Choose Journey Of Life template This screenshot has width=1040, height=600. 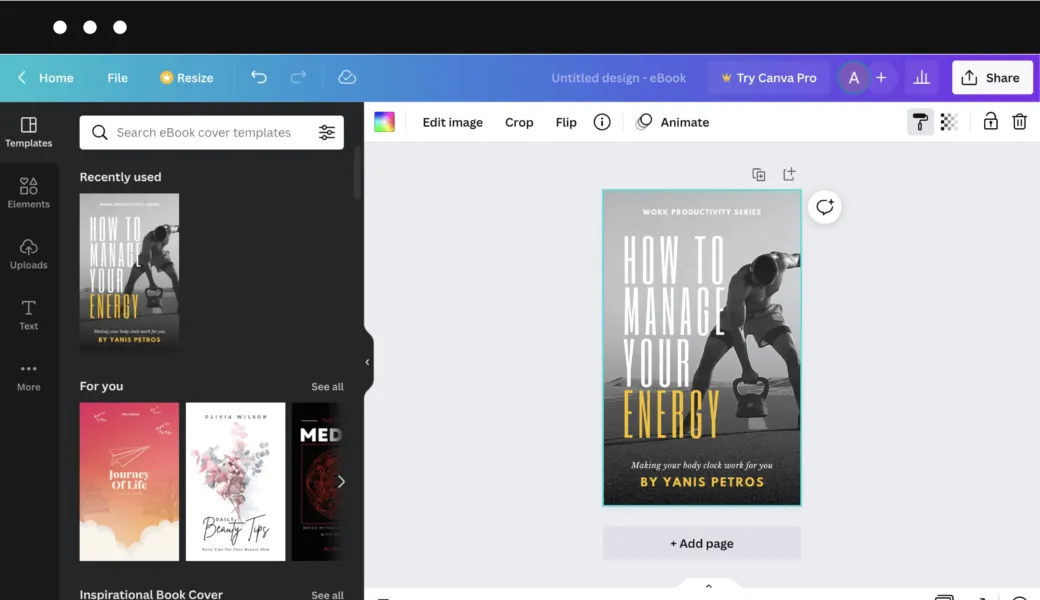click(129, 481)
